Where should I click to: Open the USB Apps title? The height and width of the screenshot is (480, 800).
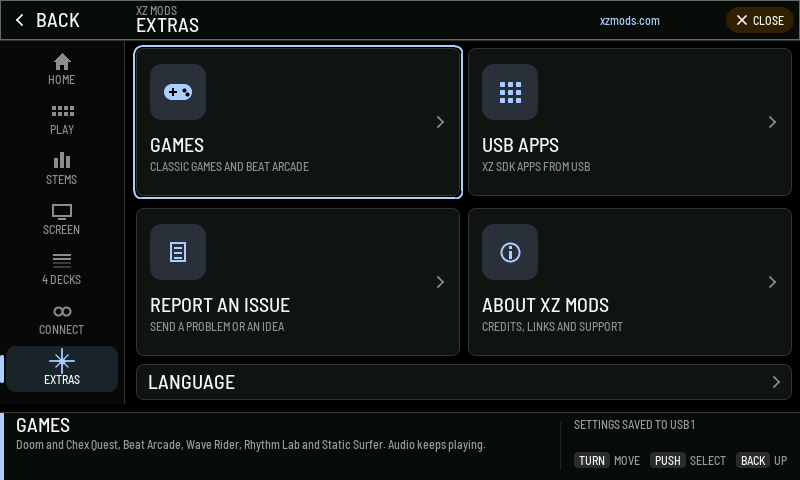coord(520,145)
